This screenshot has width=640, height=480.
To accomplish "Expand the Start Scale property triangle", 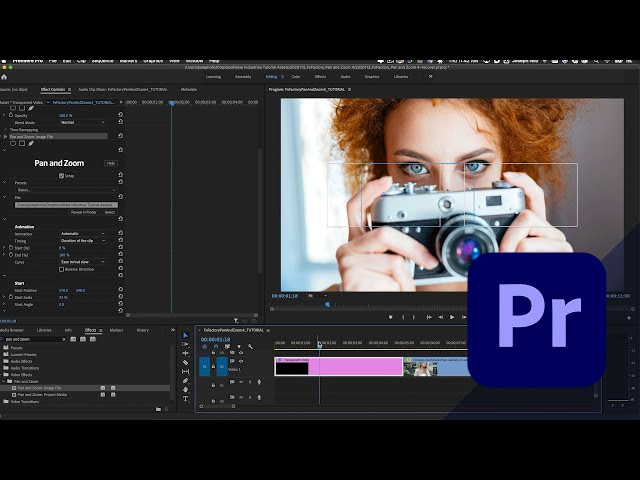I will point(4,297).
